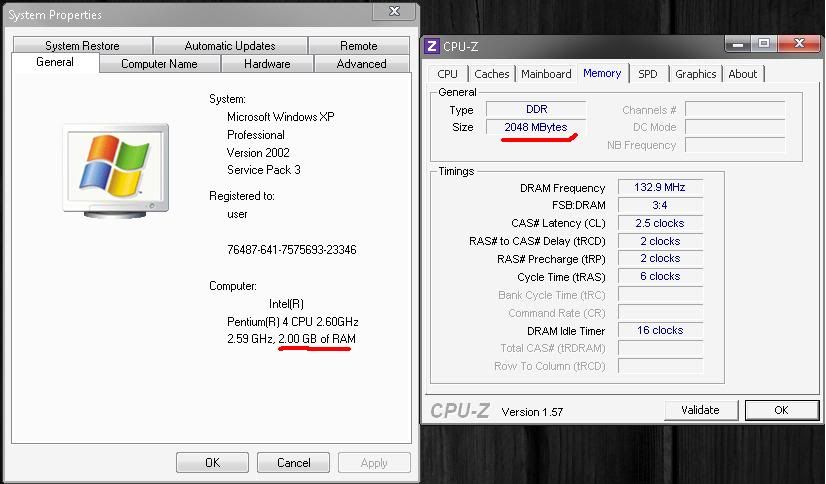Click the 'CAS# Latency (CL)' label
The width and height of the screenshot is (826, 484).
pos(558,223)
